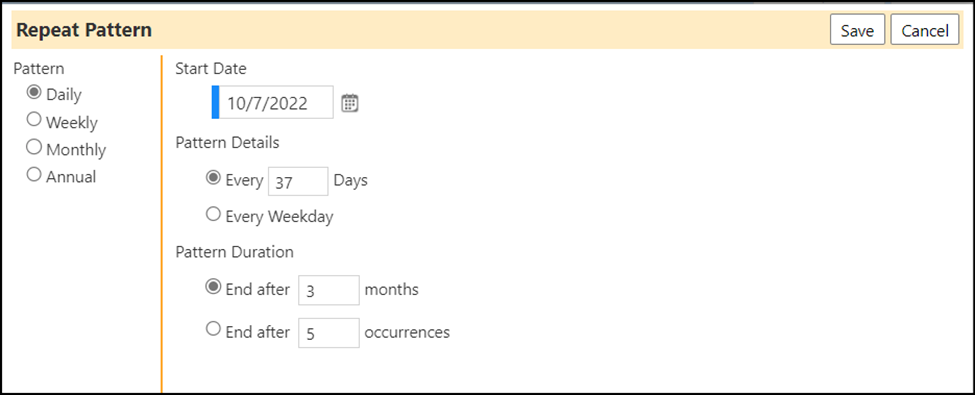Screen dimensions: 975x395
Task: Click the Pattern Details section label
Action: click(x=227, y=142)
